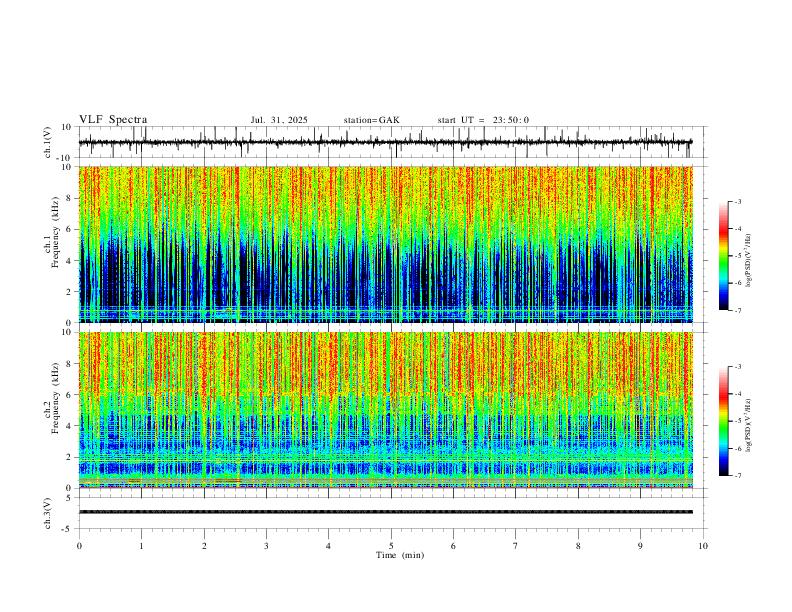
Task: Click the ch.1 voltage waveform trace panel
Action: coord(393,142)
